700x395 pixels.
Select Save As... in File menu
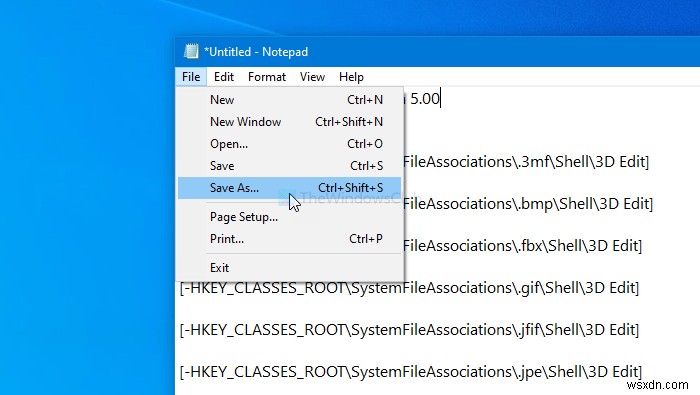[x=289, y=188]
